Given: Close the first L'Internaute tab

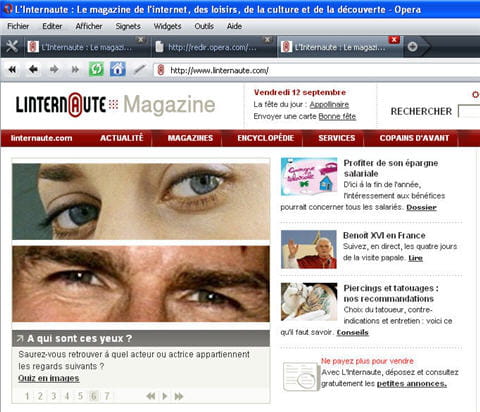Looking at the screenshot, I should 141,39.
